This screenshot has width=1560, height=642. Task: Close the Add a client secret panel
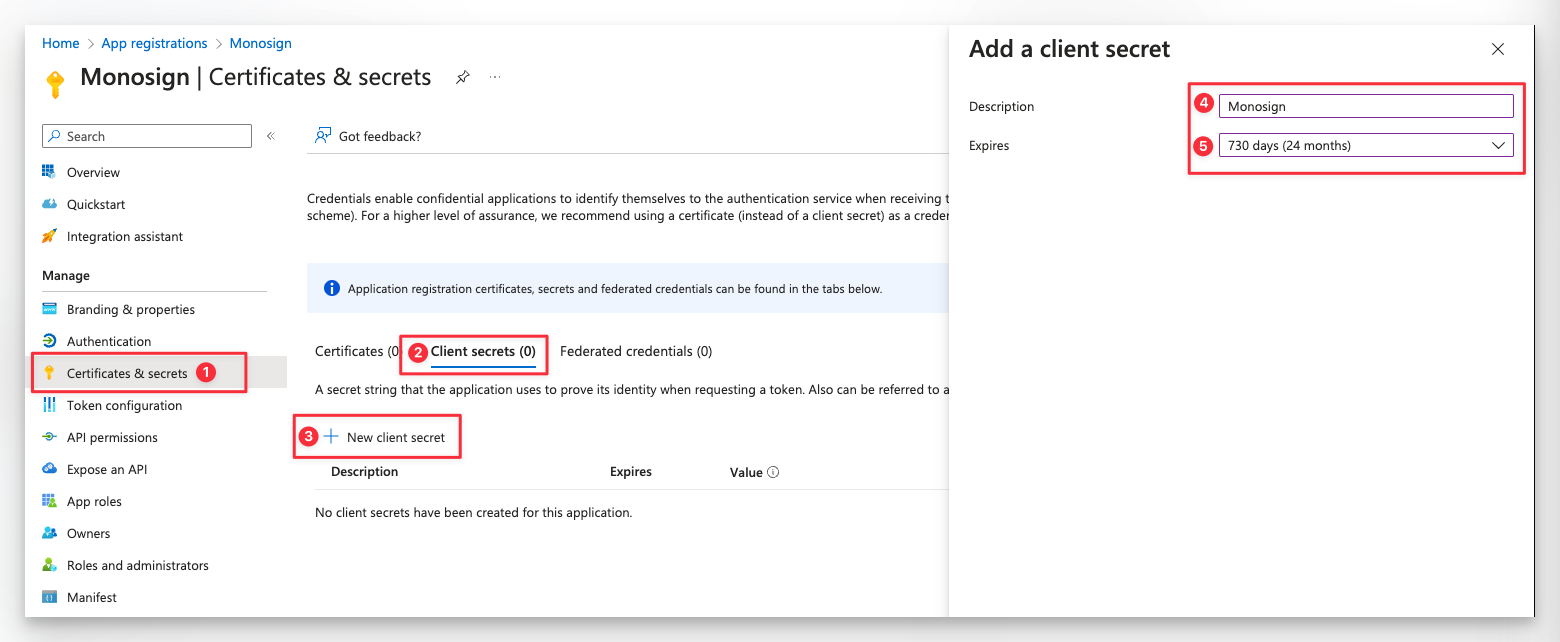click(x=1497, y=49)
